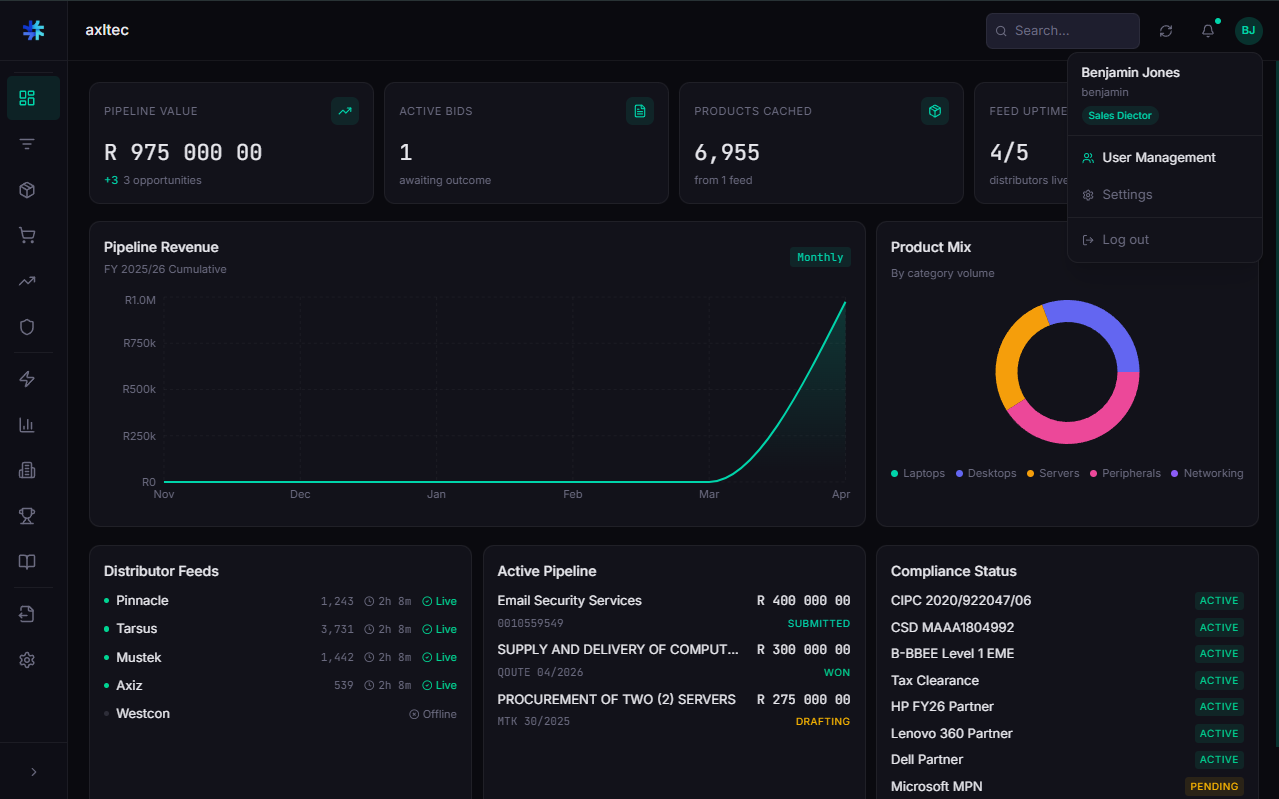Select User Management from the user menu
The height and width of the screenshot is (799, 1279).
(1165, 158)
